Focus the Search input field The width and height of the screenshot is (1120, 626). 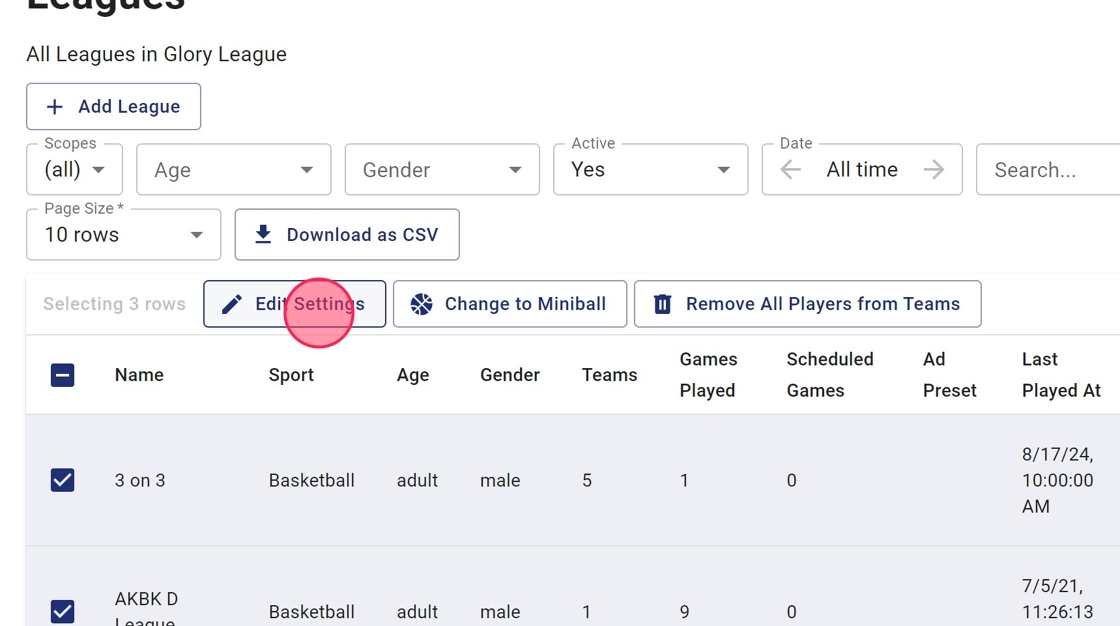(x=1050, y=170)
